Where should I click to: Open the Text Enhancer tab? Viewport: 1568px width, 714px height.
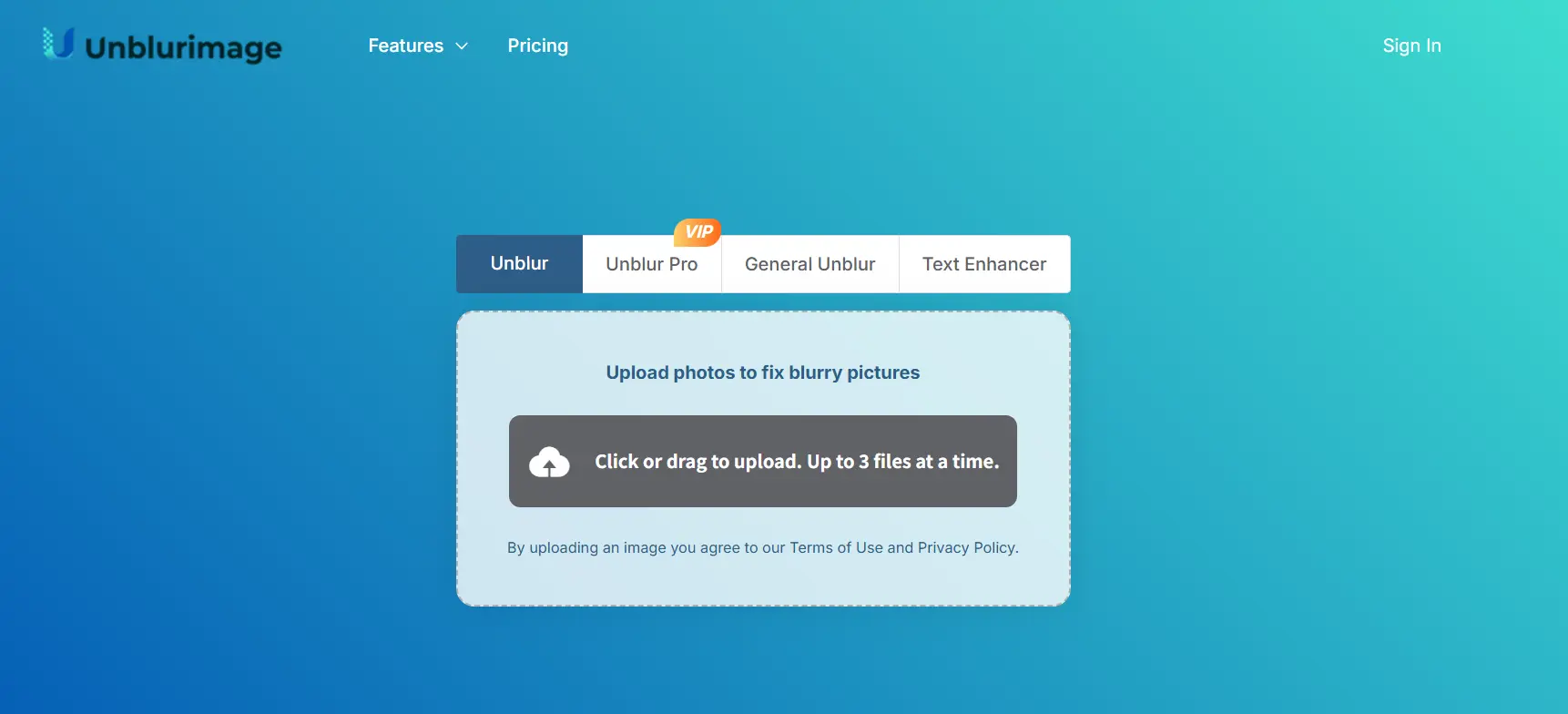[x=984, y=264]
